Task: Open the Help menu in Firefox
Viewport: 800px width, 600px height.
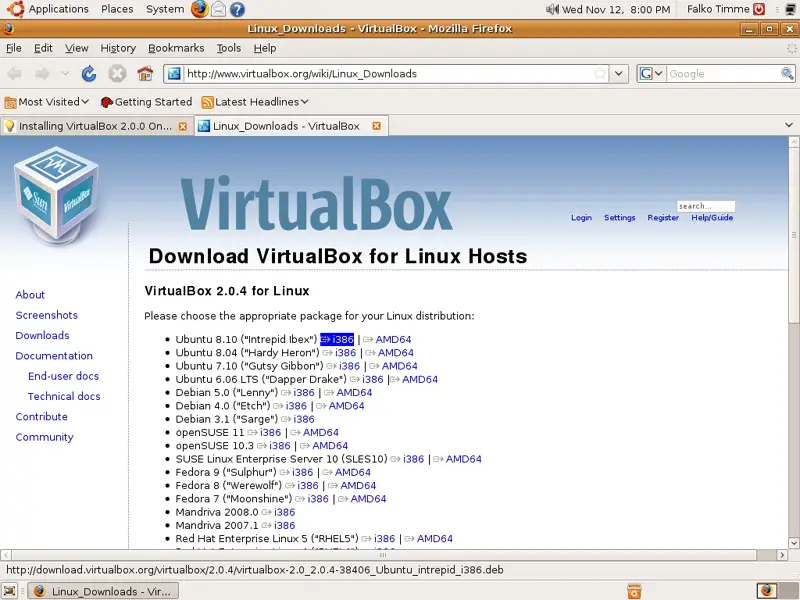Action: (265, 48)
